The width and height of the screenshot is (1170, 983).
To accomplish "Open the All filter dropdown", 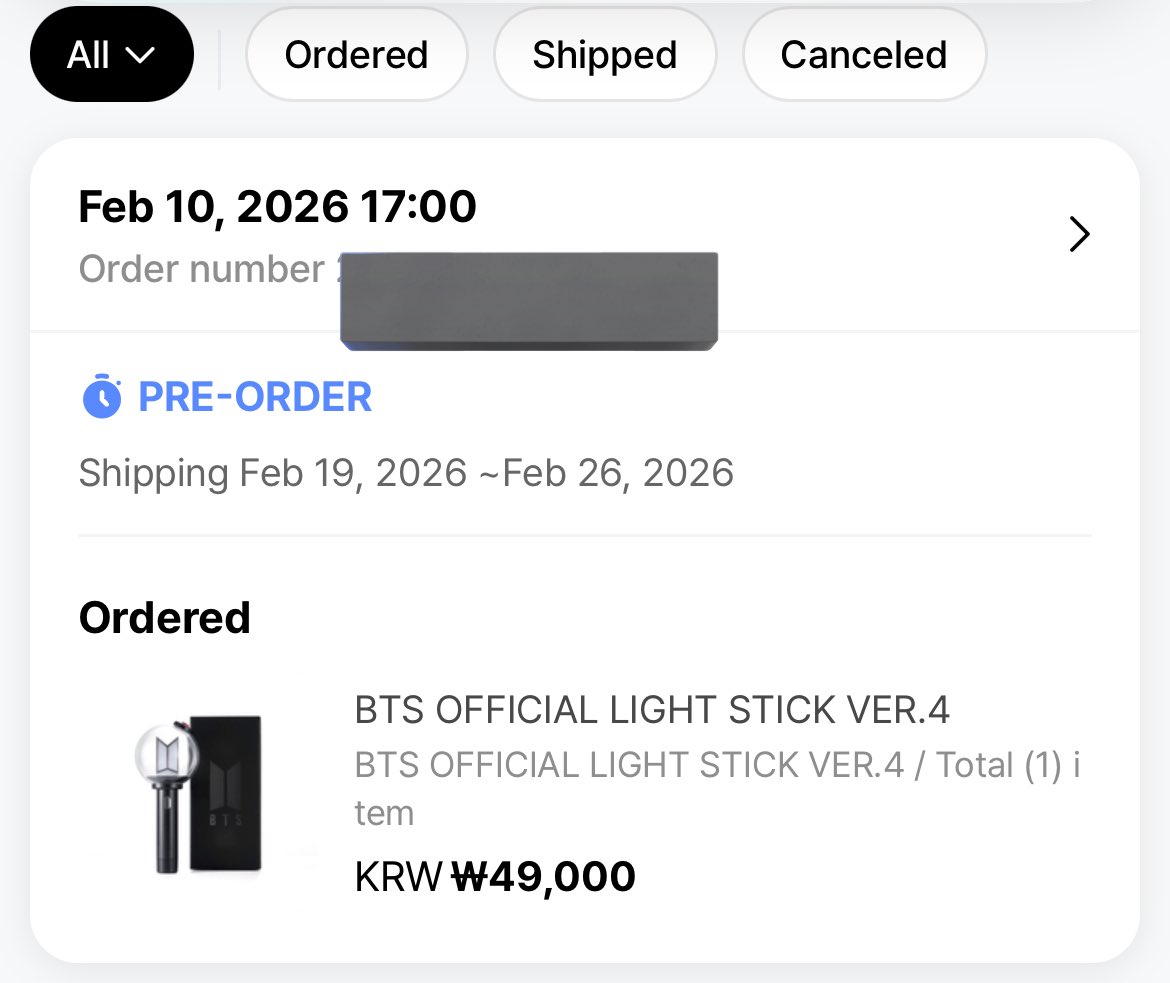I will point(112,54).
